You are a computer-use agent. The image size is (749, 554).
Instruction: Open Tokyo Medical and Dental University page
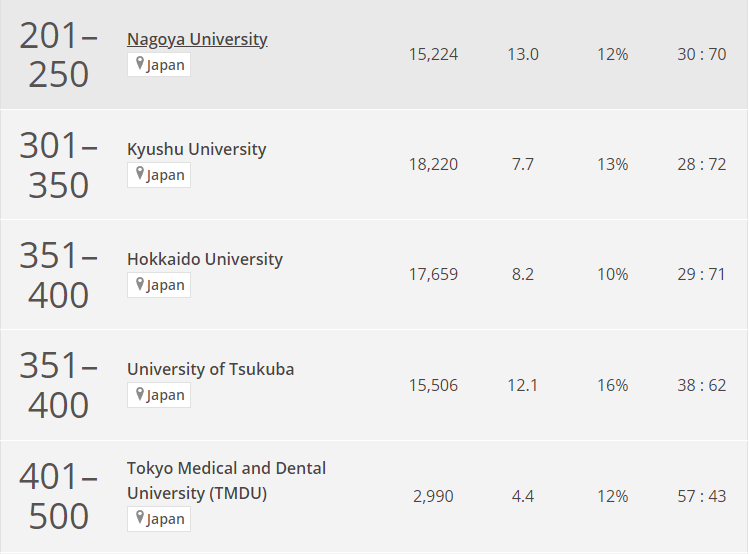(x=226, y=480)
